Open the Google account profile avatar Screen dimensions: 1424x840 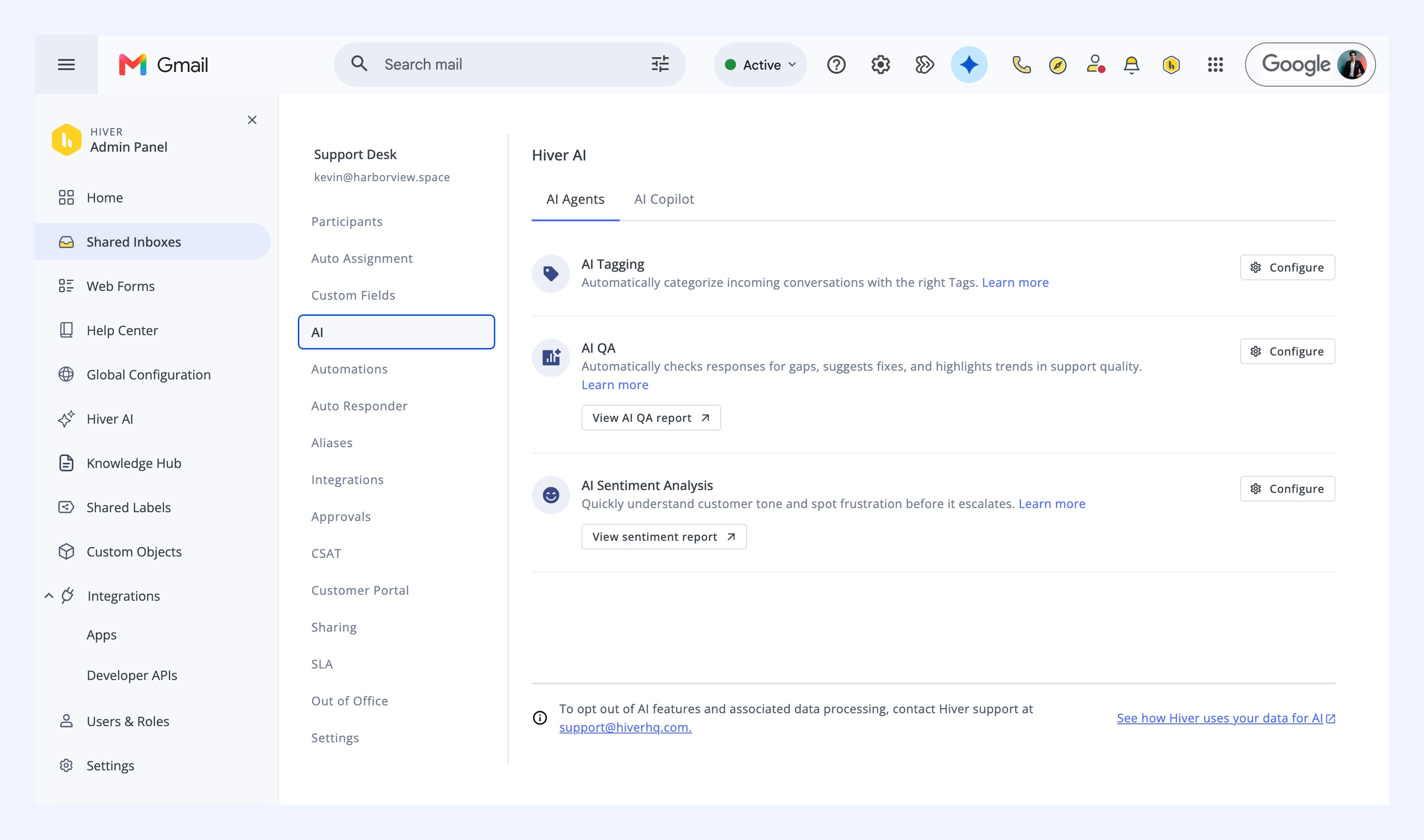click(1352, 65)
